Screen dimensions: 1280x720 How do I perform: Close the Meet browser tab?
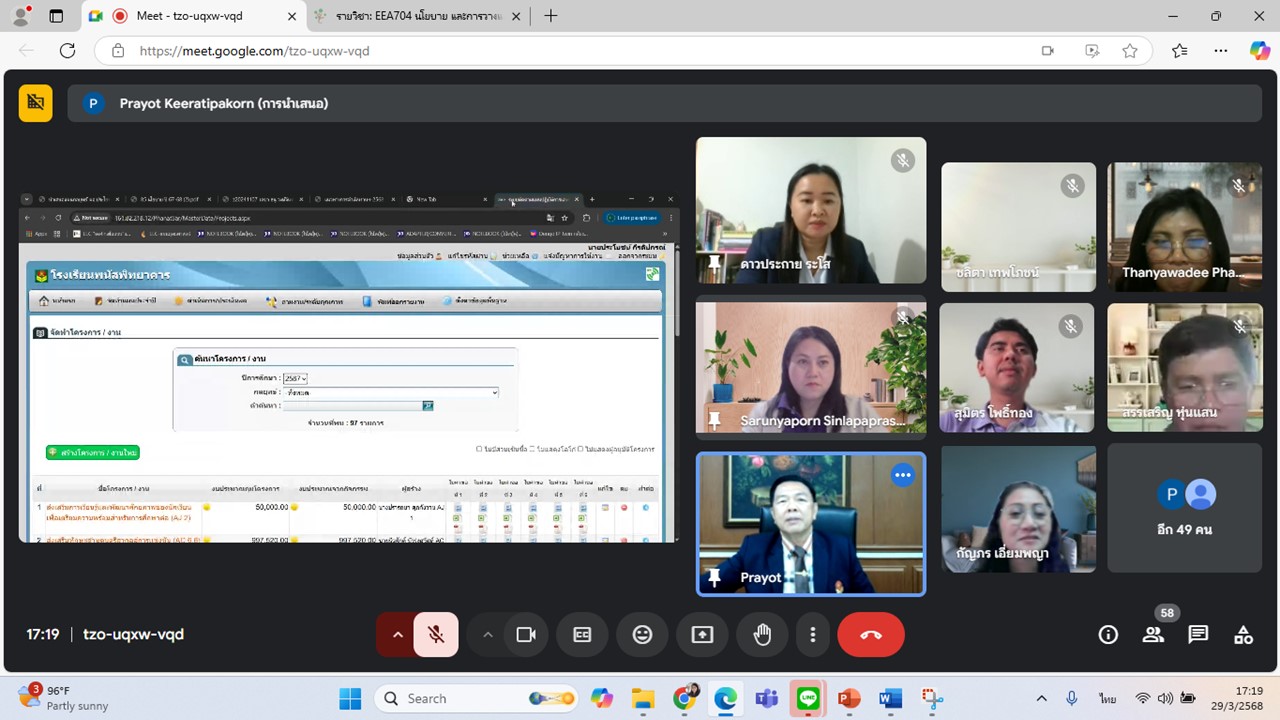pyautogui.click(x=291, y=16)
